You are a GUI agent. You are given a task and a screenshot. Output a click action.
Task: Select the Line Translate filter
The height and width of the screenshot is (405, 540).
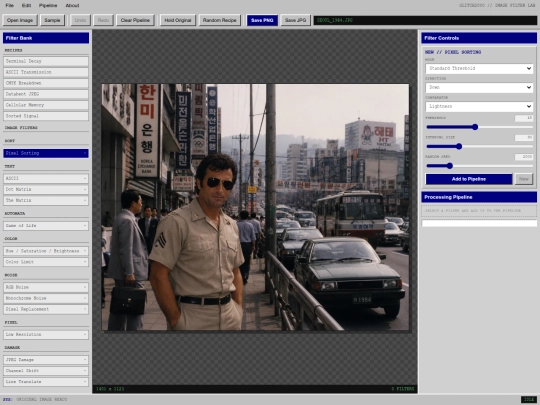pos(46,382)
